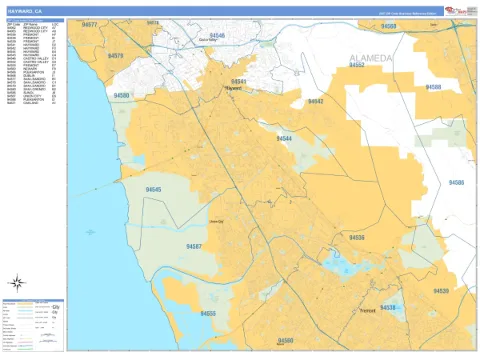Select the OAKLAND row in ZIP index

click(32, 103)
